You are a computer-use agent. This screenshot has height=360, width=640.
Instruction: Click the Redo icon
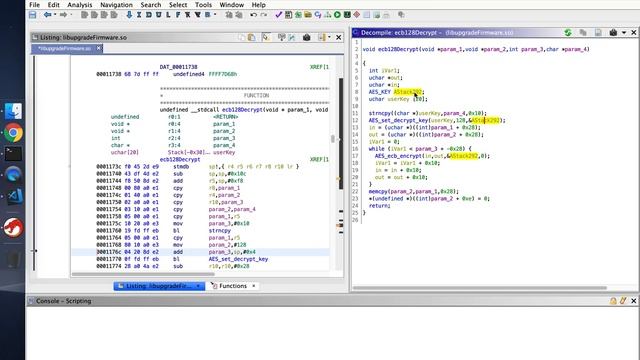click(264, 15)
